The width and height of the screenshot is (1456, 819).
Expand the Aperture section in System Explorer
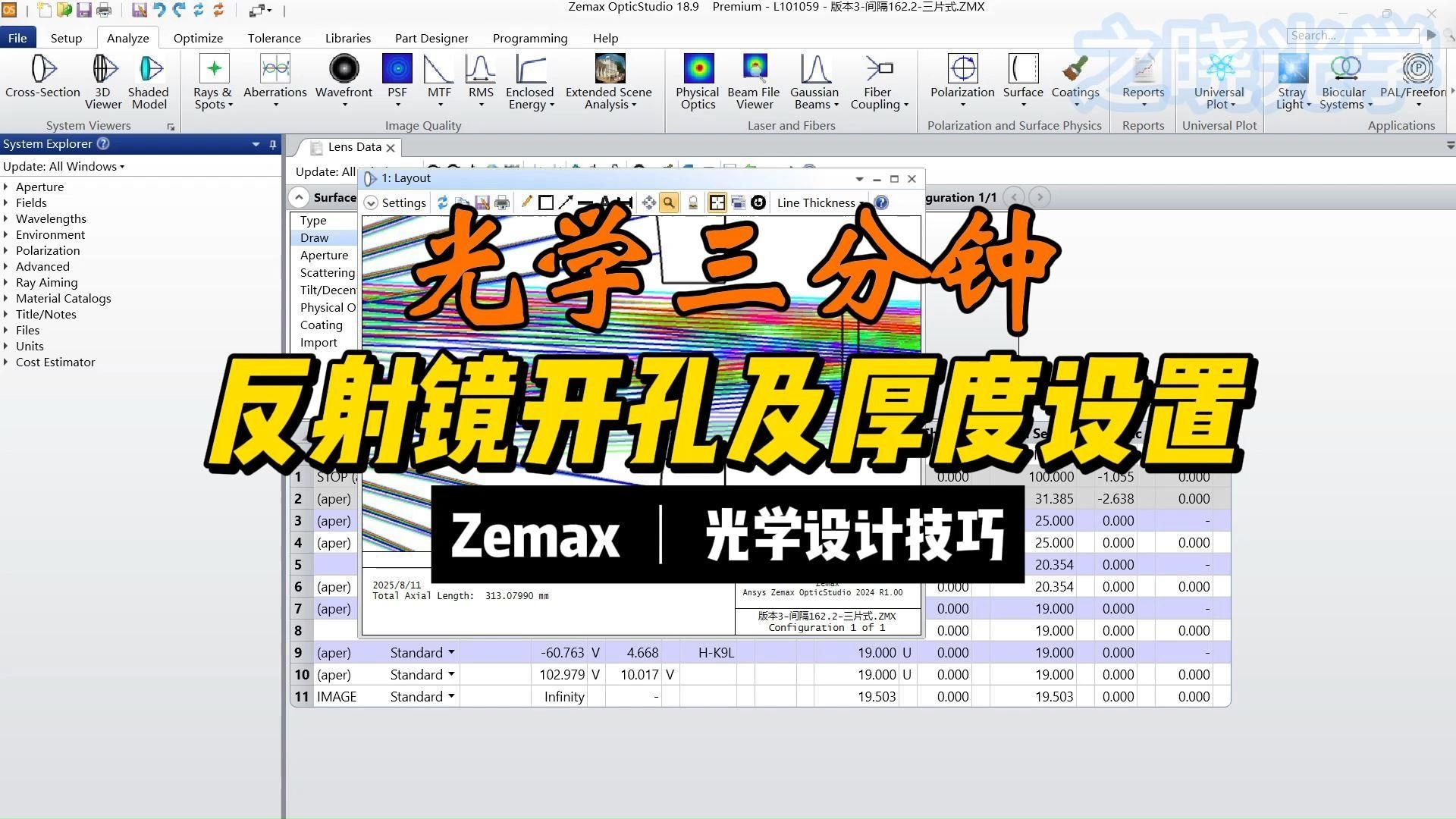[x=6, y=187]
